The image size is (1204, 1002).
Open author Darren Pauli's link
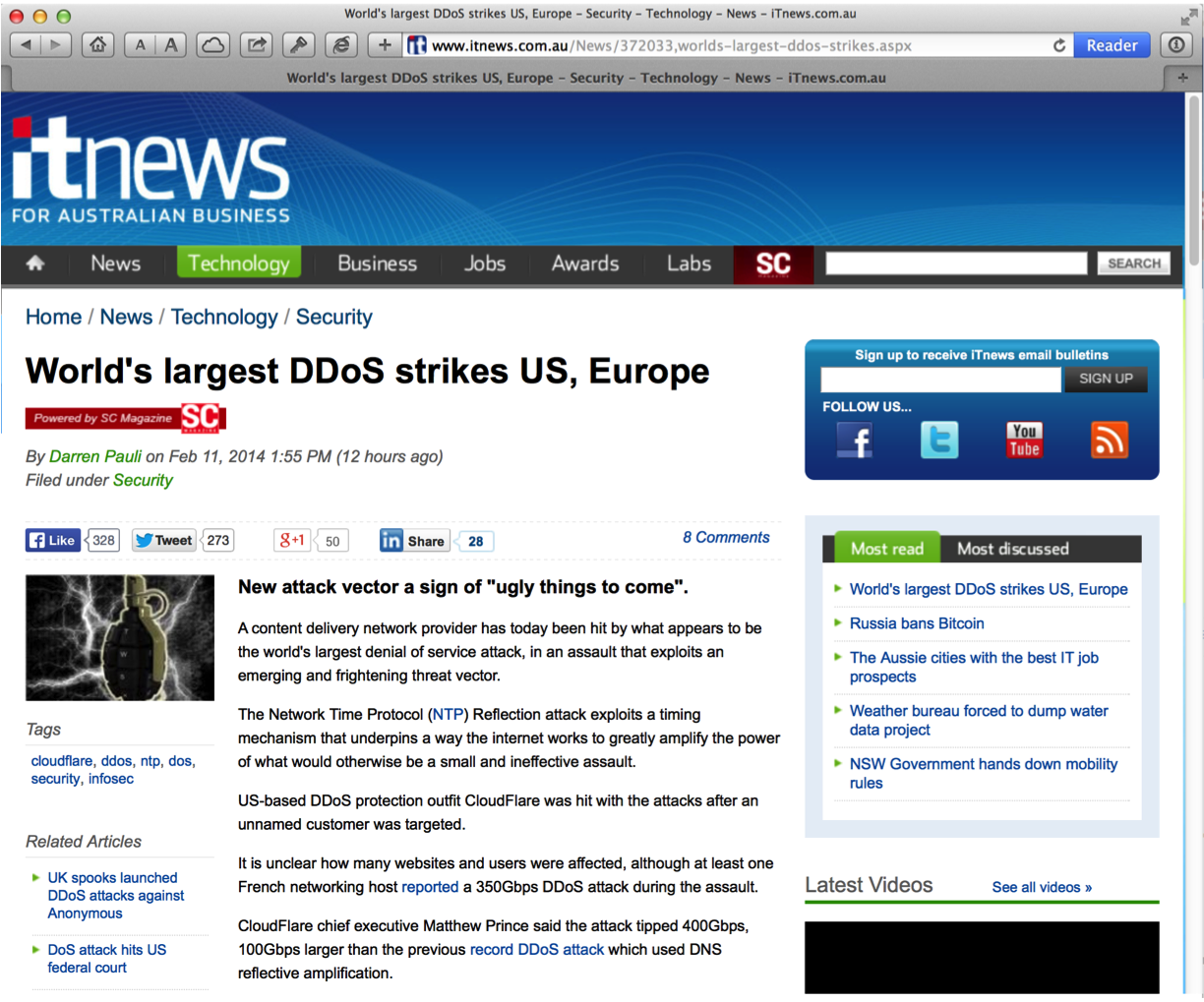pos(95,456)
